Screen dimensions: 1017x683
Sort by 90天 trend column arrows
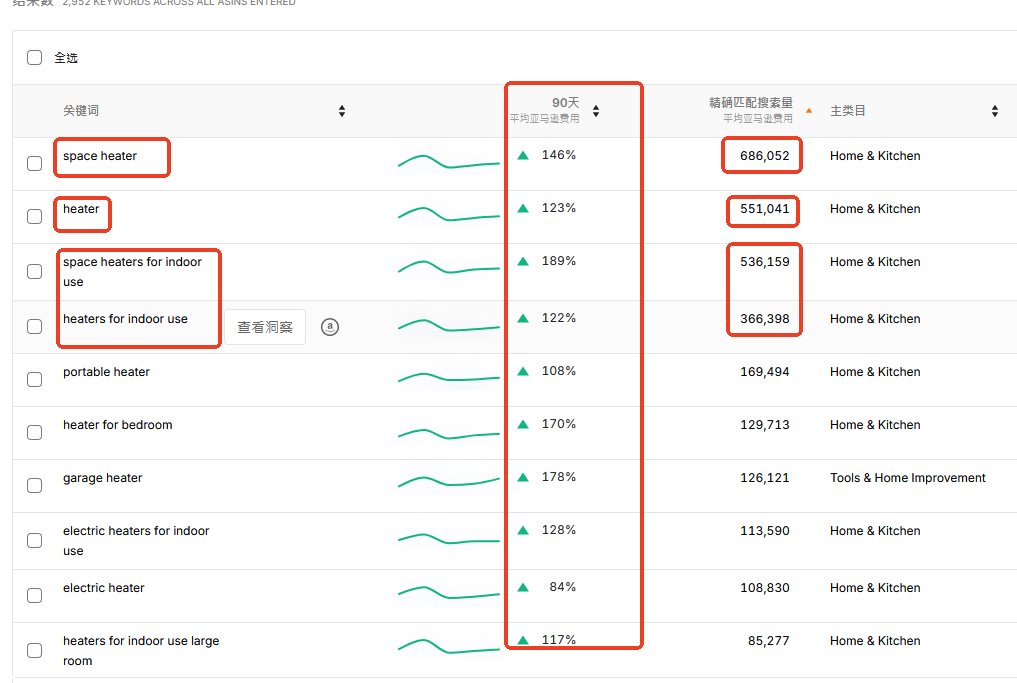click(596, 111)
